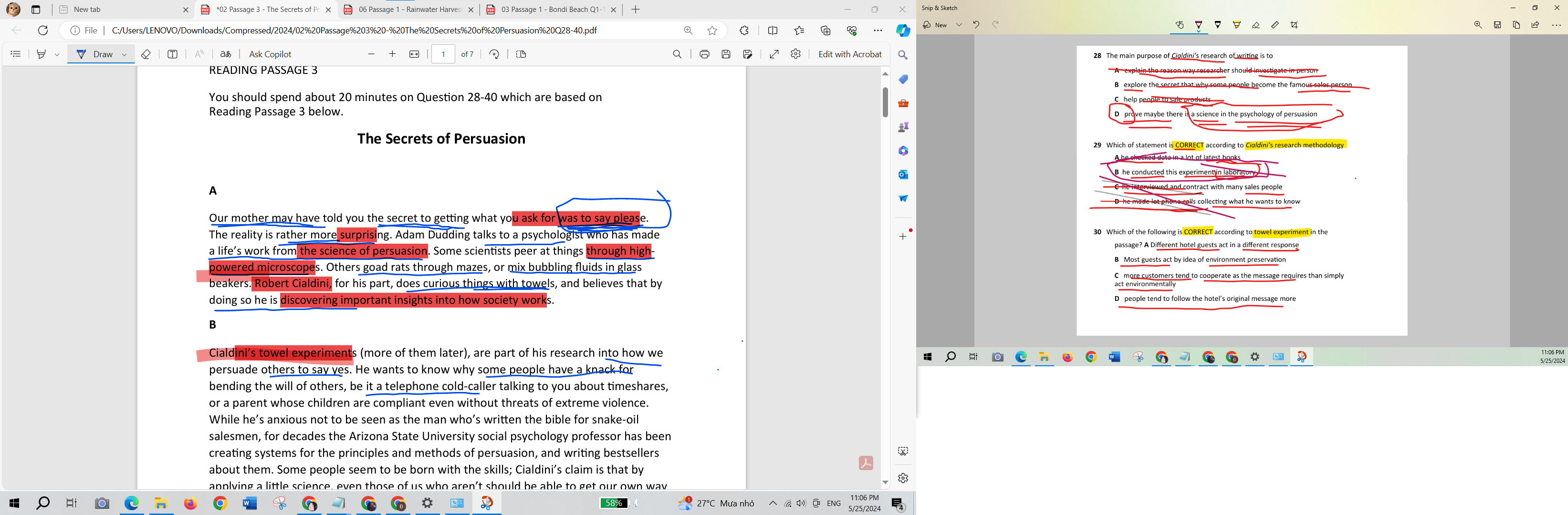The height and width of the screenshot is (515, 1568).
Task: Toggle the table of contents pane
Action: (16, 54)
